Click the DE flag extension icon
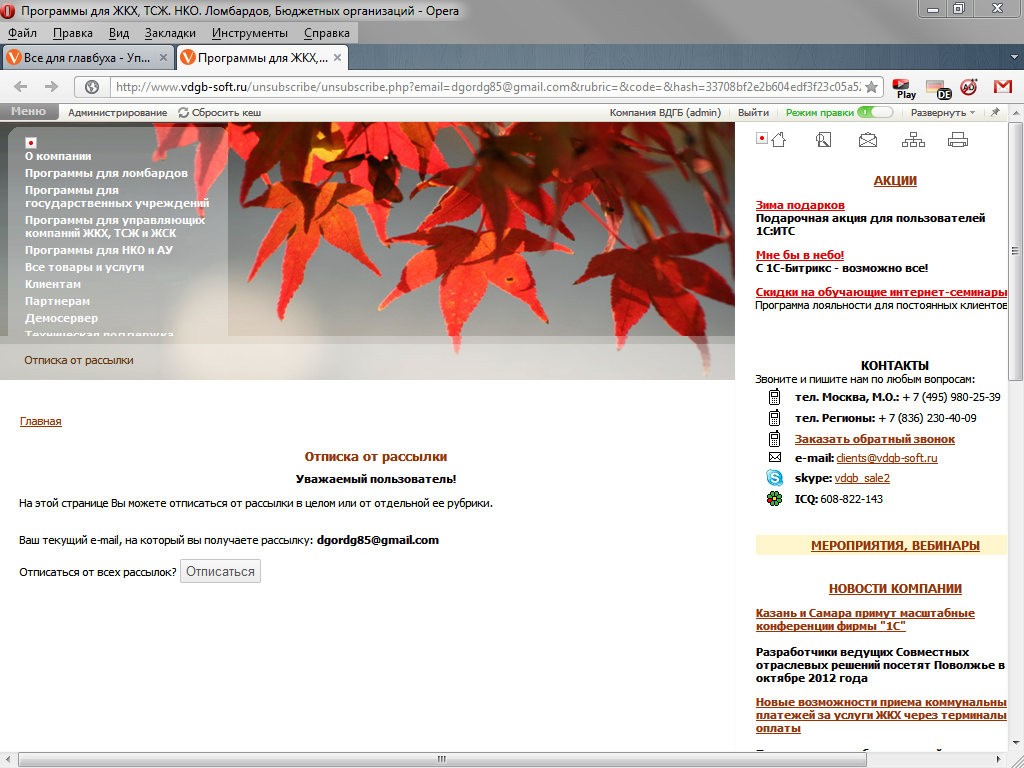 [938, 89]
